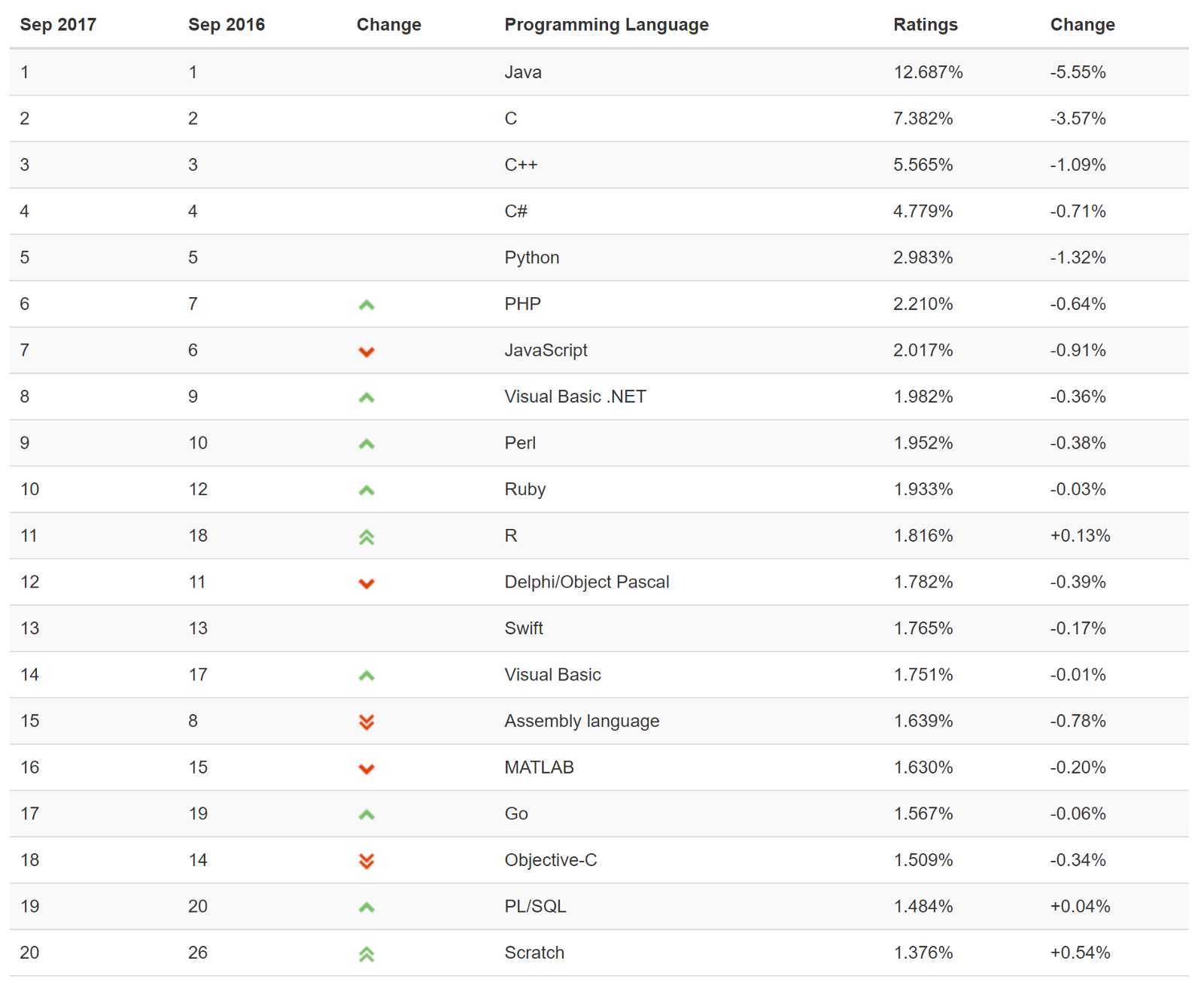Click the red down arrow beside JavaScript
Screen dimensions: 1204x991
[x=366, y=351]
